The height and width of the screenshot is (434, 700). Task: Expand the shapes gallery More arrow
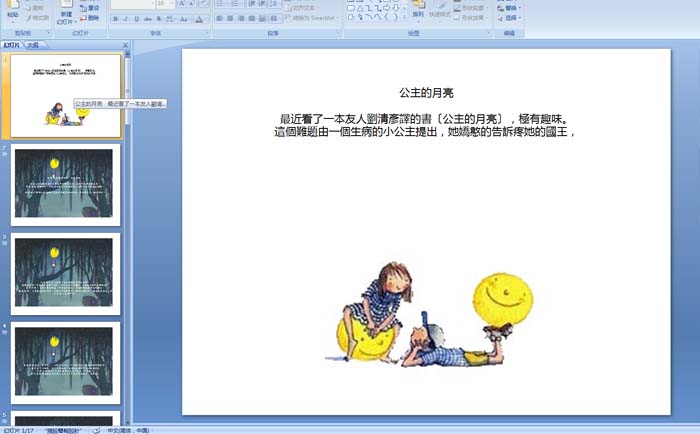[404, 17]
